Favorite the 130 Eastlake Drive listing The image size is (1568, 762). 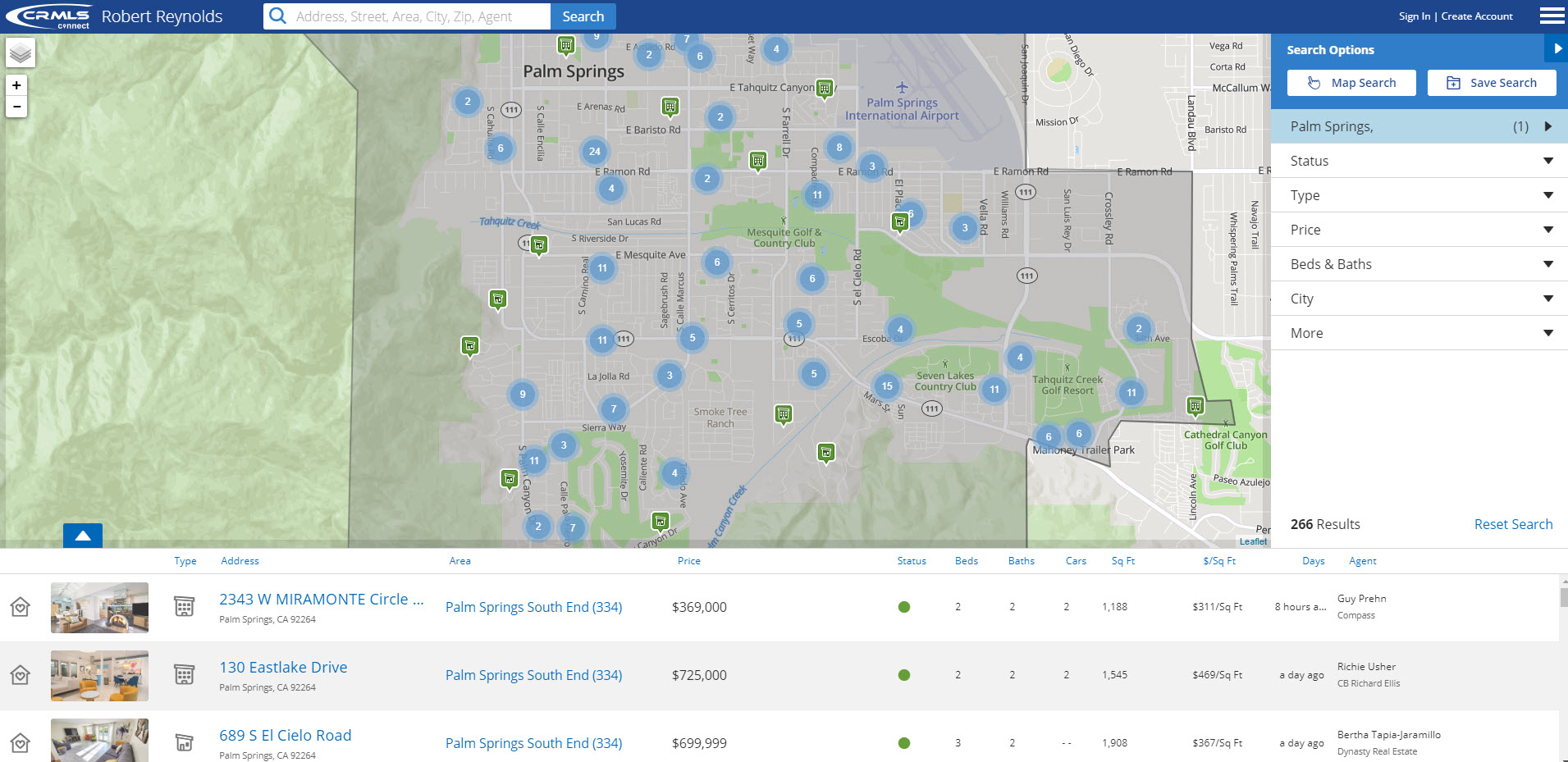pyautogui.click(x=21, y=675)
